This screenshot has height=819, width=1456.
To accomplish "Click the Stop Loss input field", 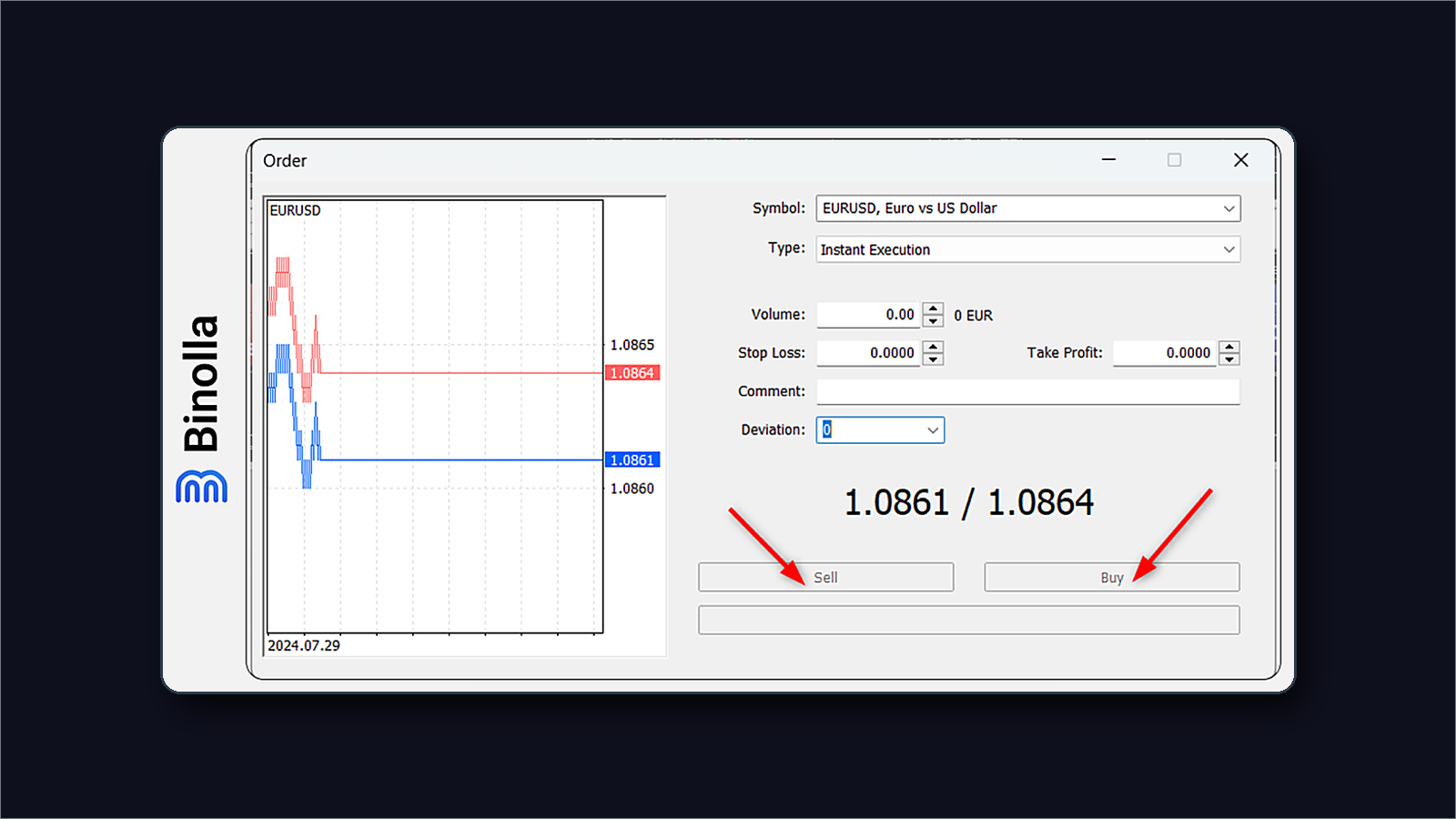I will (869, 353).
